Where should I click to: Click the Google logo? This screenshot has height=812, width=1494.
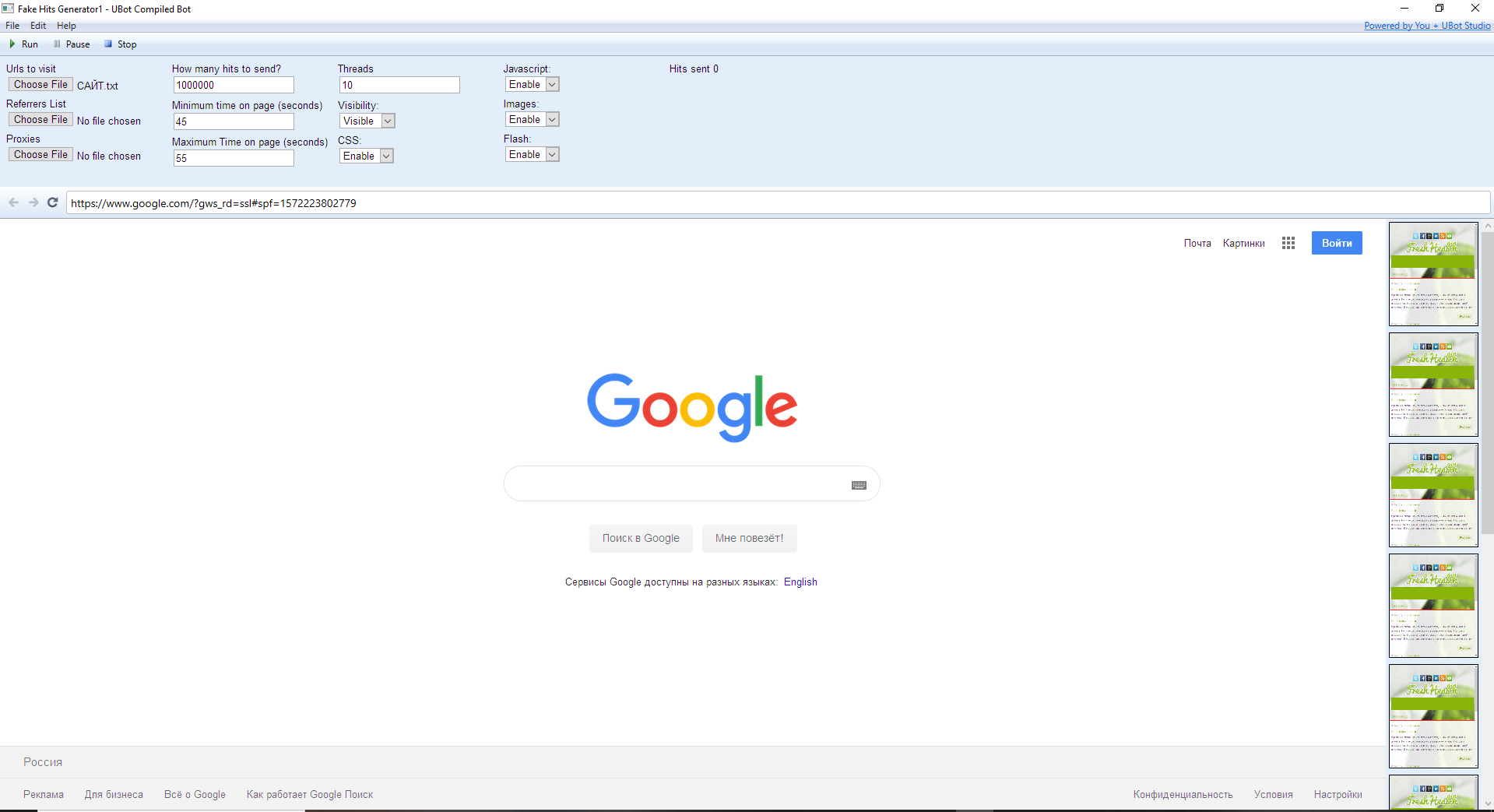click(692, 407)
